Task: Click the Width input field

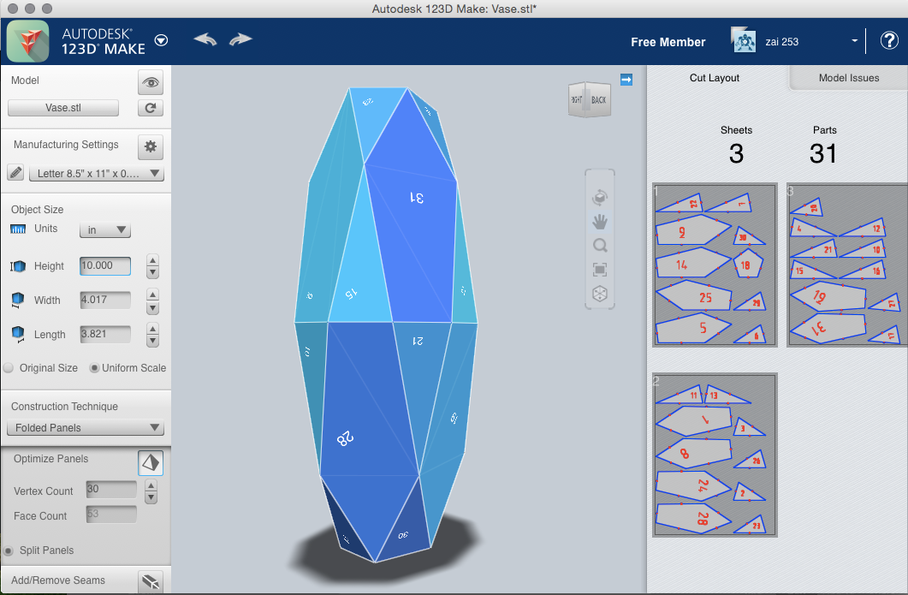Action: (x=105, y=300)
